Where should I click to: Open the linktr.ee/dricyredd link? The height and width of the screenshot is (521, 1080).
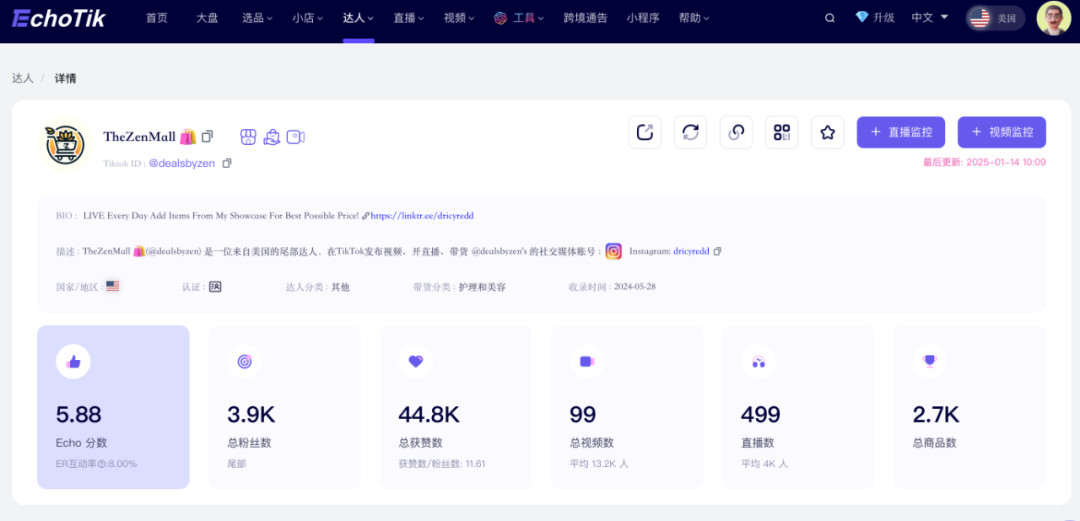pyautogui.click(x=422, y=216)
